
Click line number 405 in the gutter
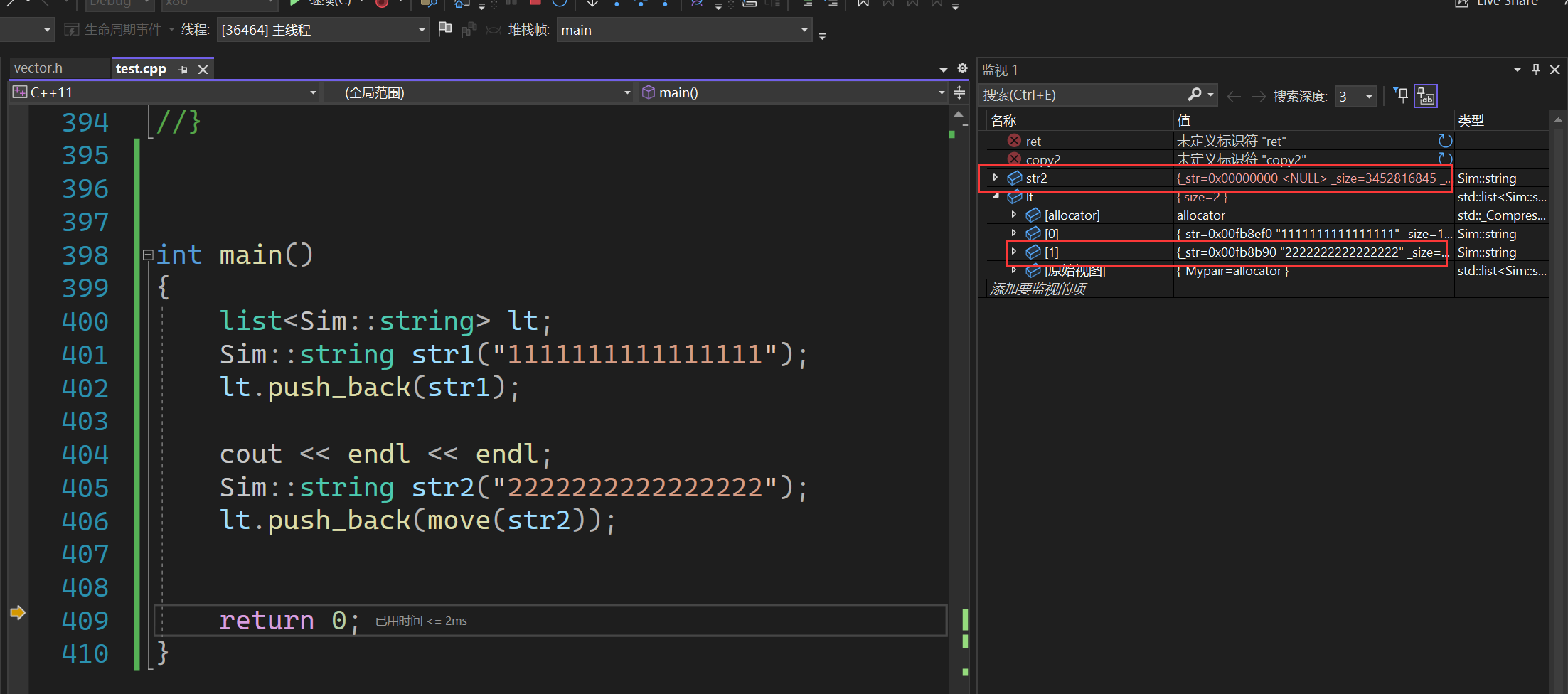click(x=85, y=488)
